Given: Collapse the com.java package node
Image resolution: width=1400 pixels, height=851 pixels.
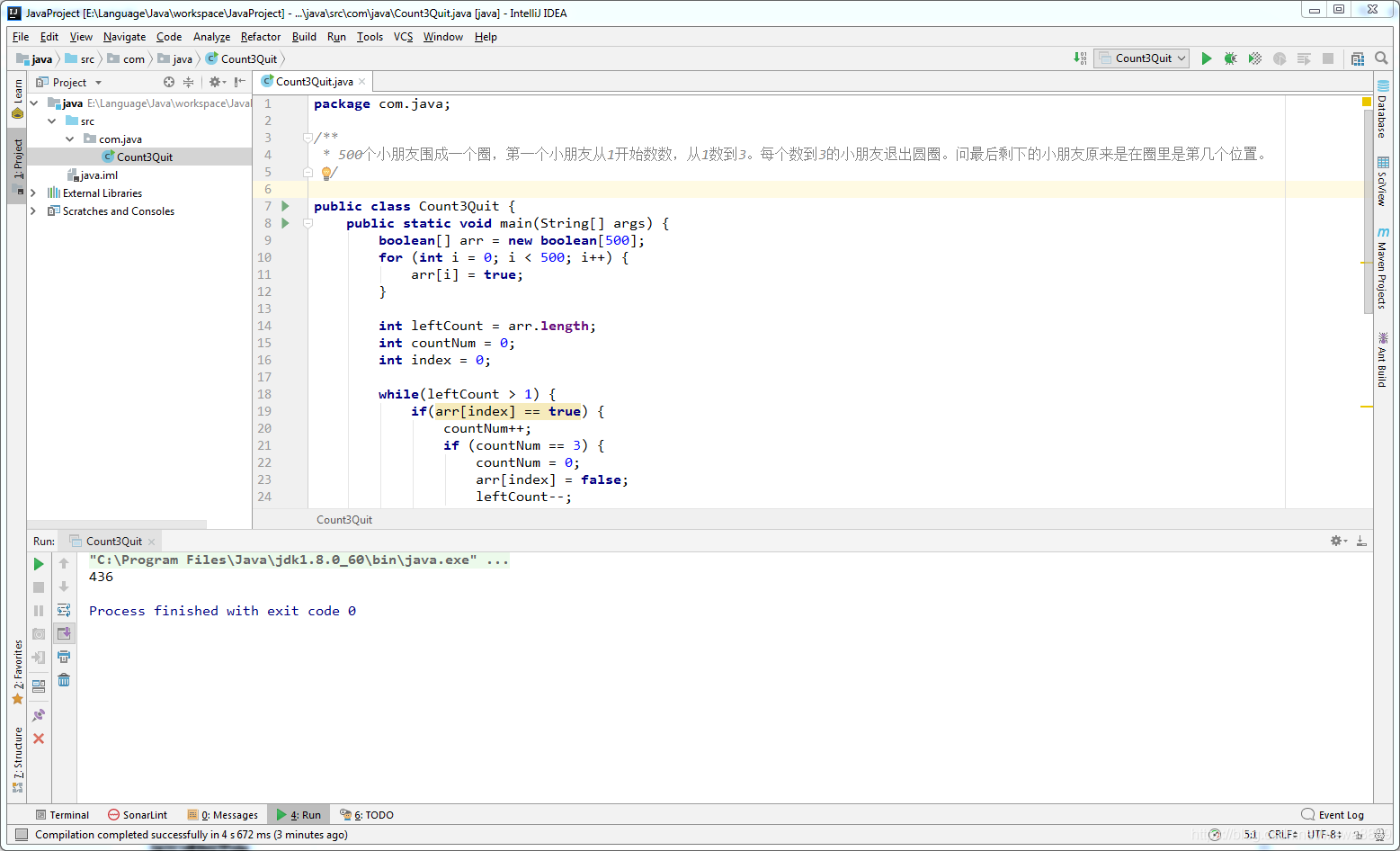Looking at the screenshot, I should click(x=70, y=139).
